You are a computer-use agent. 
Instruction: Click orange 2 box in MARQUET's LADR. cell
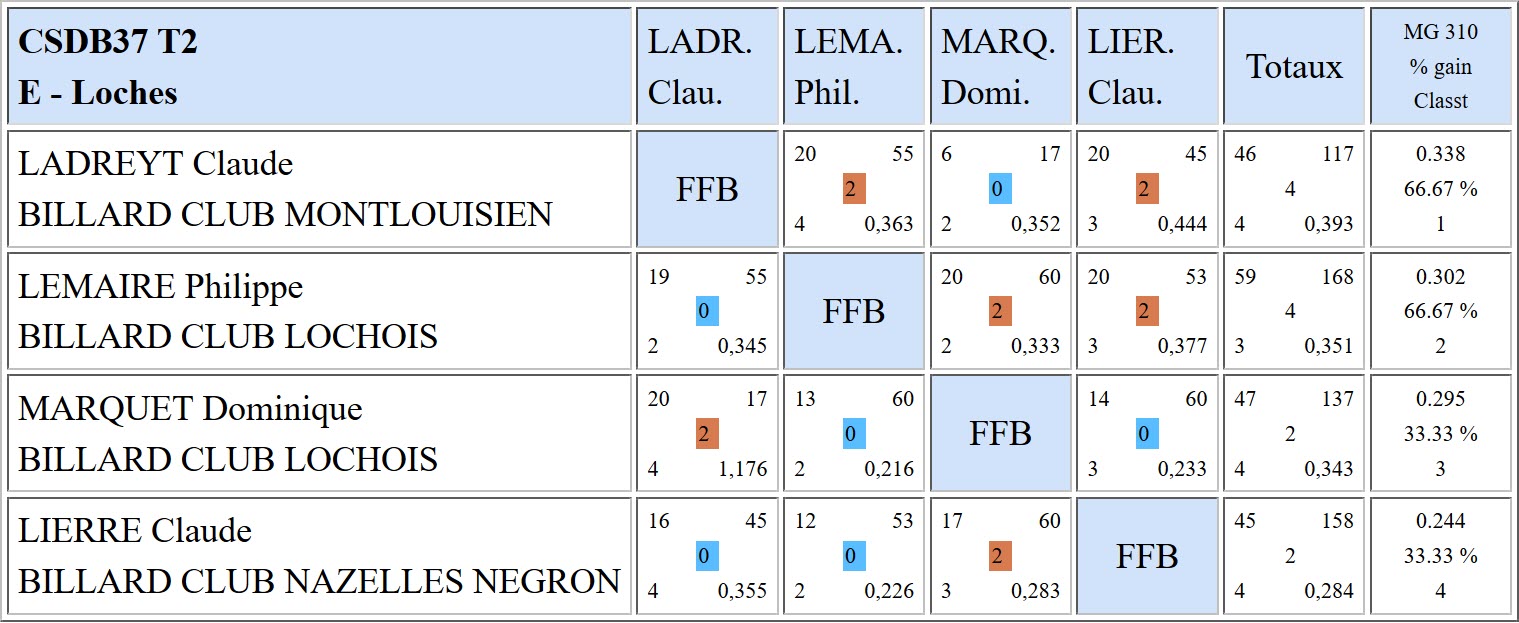click(x=707, y=434)
